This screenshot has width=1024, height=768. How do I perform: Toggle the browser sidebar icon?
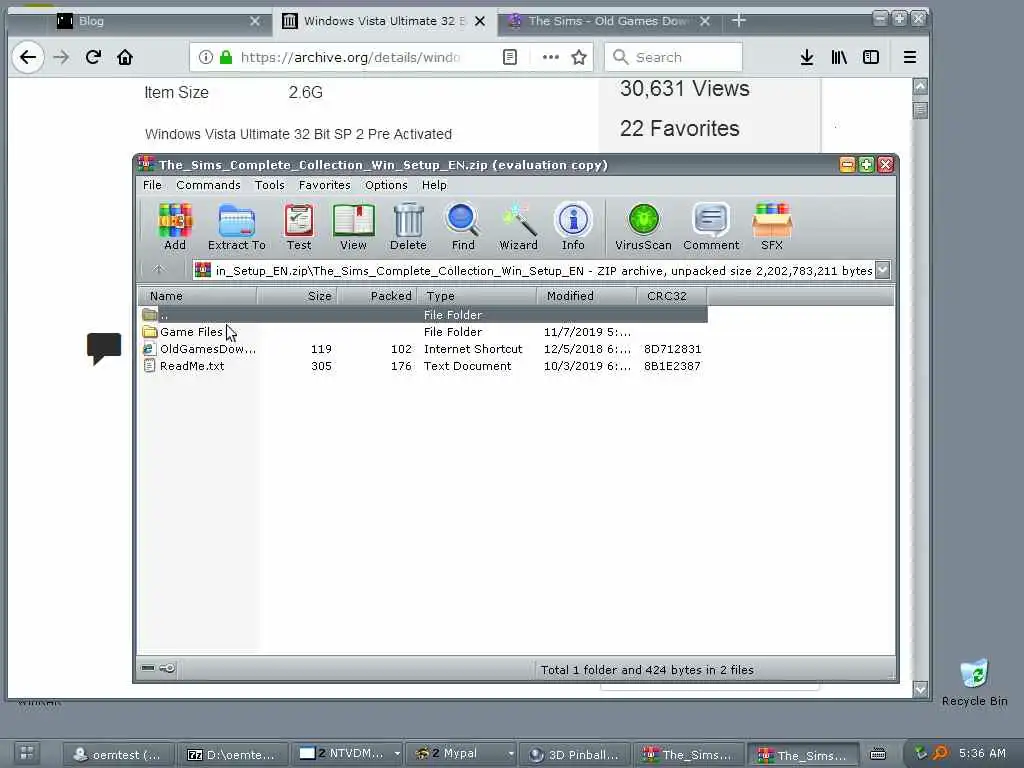pos(871,57)
